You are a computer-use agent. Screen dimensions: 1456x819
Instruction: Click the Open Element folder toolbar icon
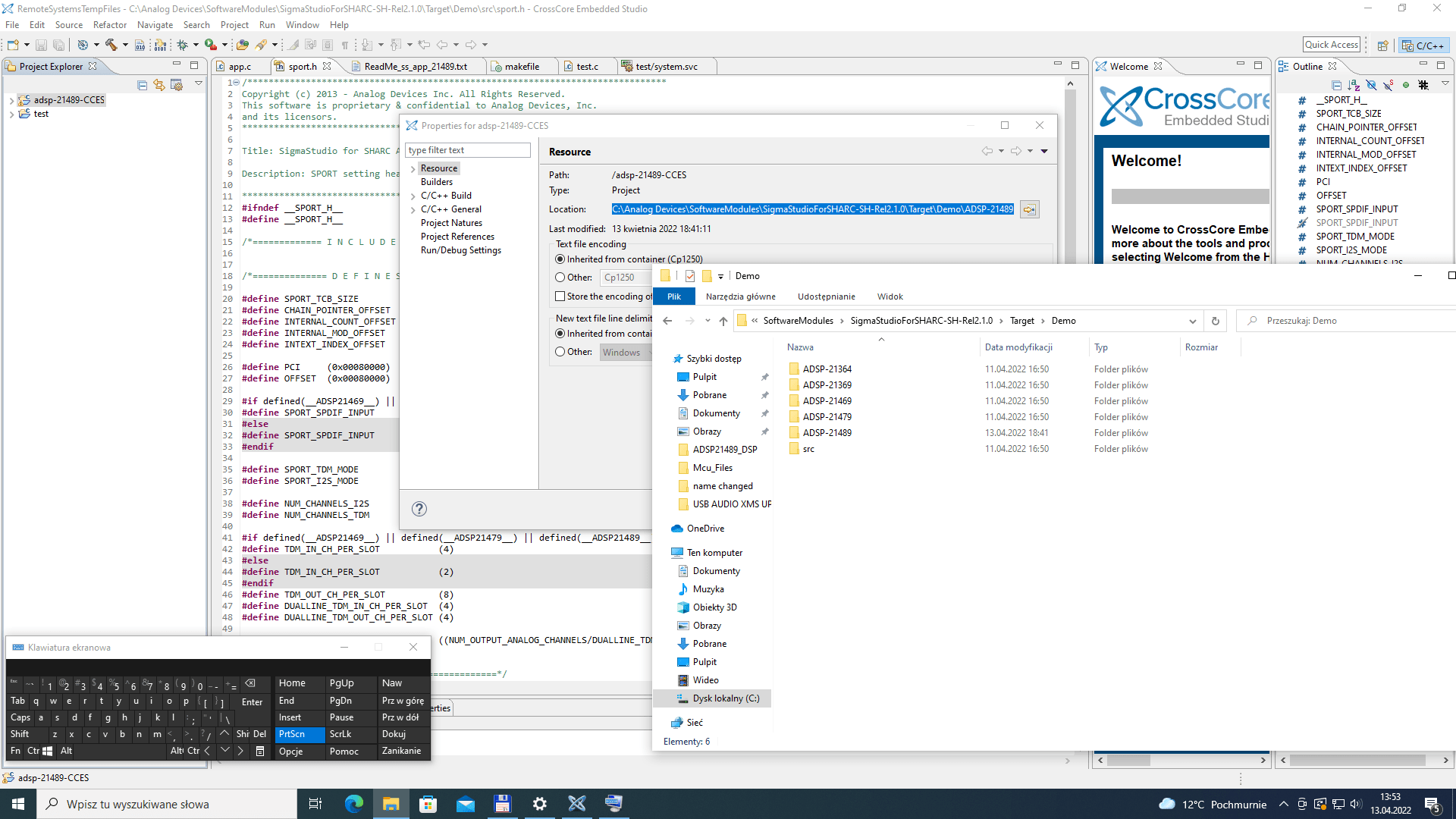point(243,45)
